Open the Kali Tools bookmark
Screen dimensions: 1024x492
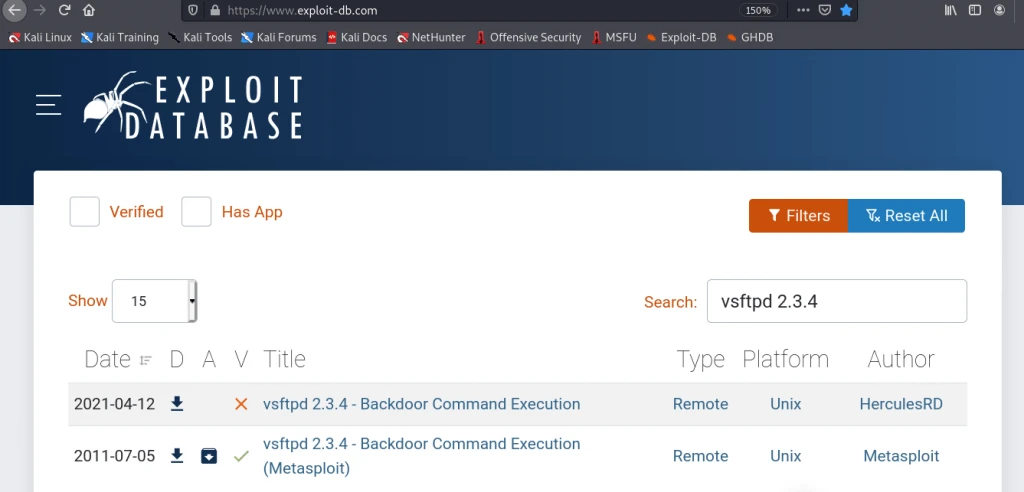tap(200, 37)
